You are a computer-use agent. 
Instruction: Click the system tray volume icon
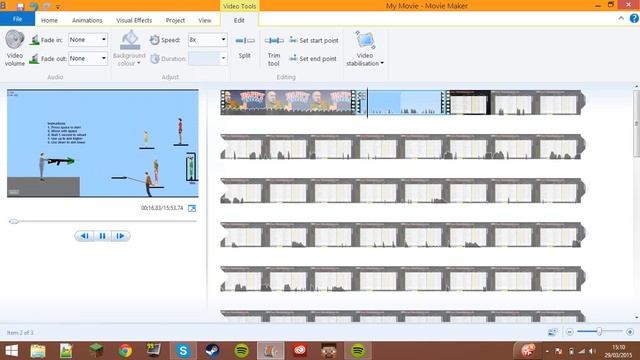592,351
